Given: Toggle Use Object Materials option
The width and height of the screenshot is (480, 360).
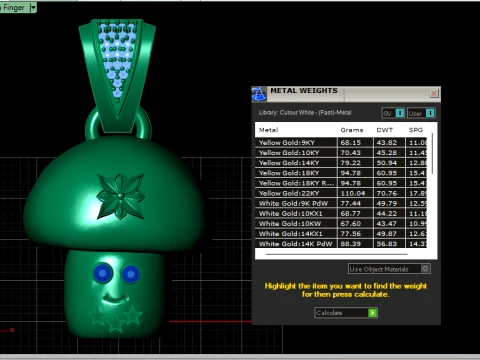Looking at the screenshot, I should pos(389,269).
